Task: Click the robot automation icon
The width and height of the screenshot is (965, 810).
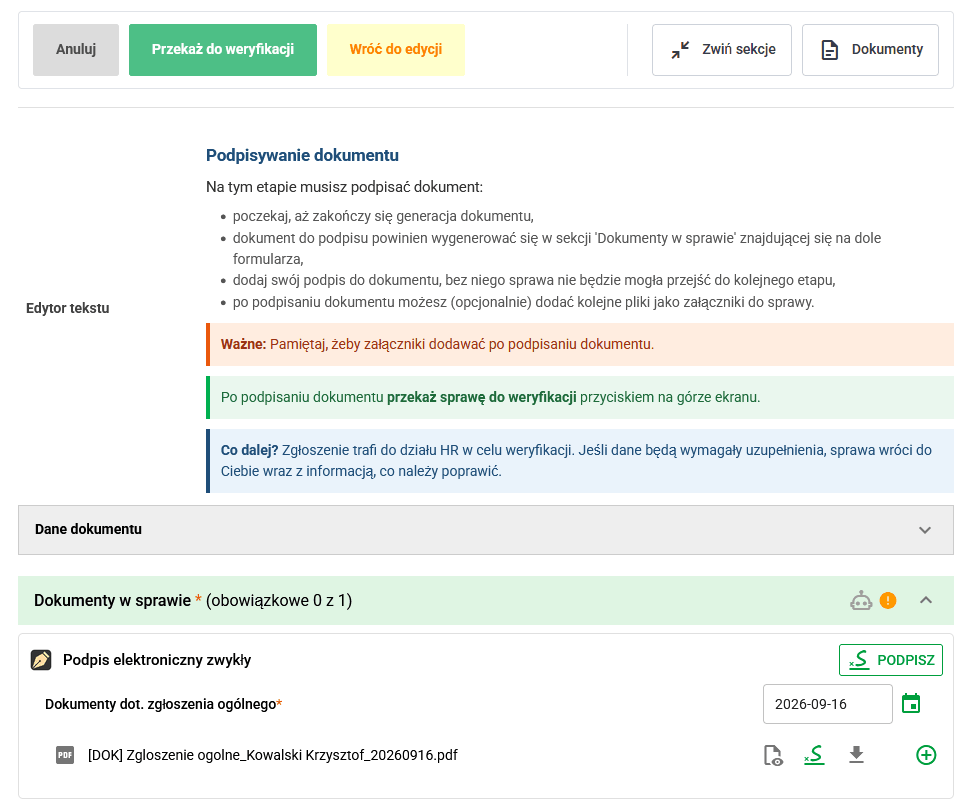Action: (861, 600)
